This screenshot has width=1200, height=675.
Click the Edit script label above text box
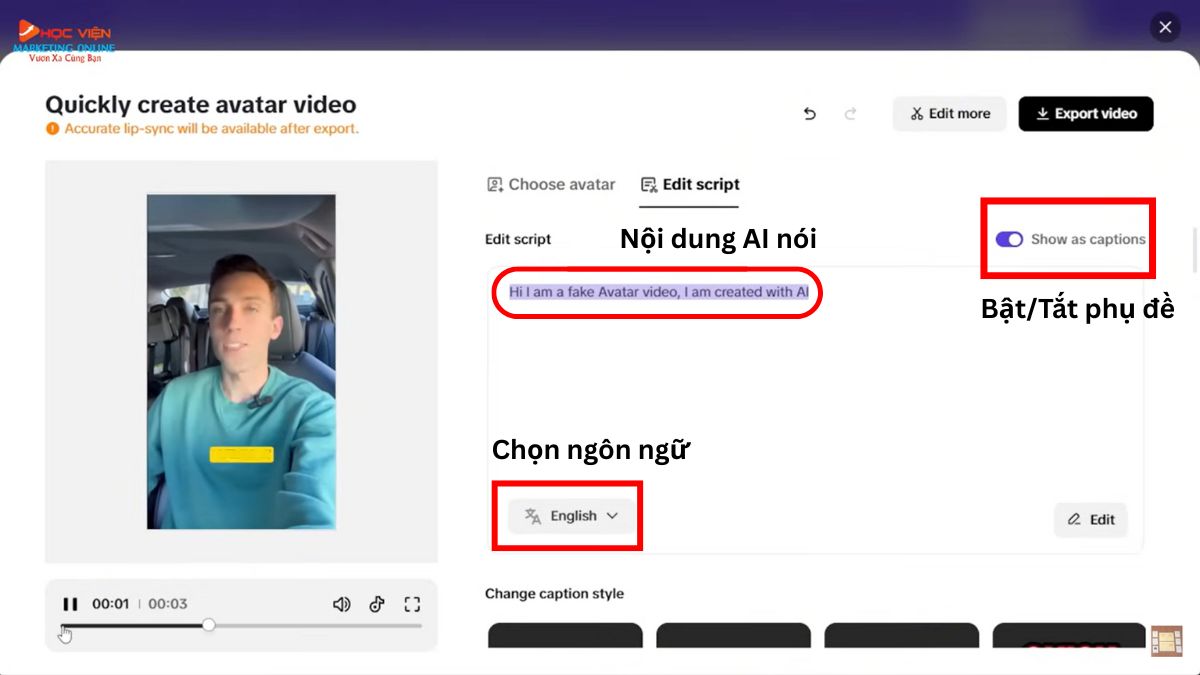click(518, 239)
